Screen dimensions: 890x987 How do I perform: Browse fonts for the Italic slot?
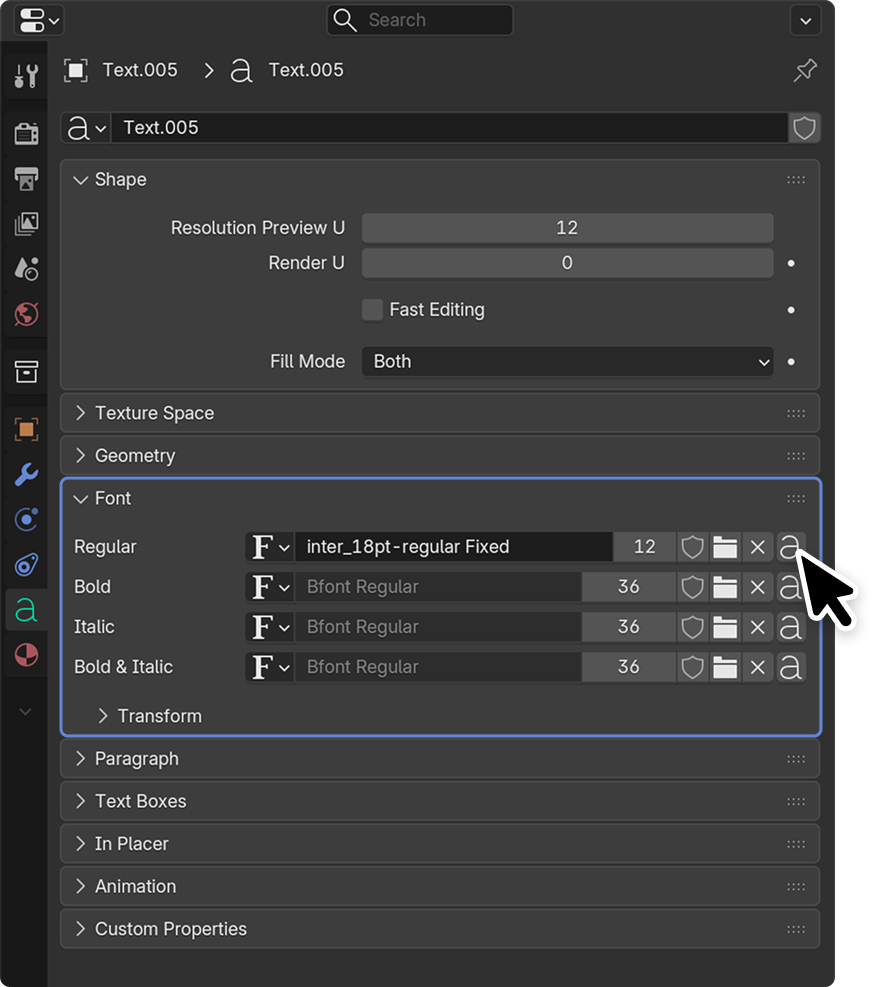(270, 628)
